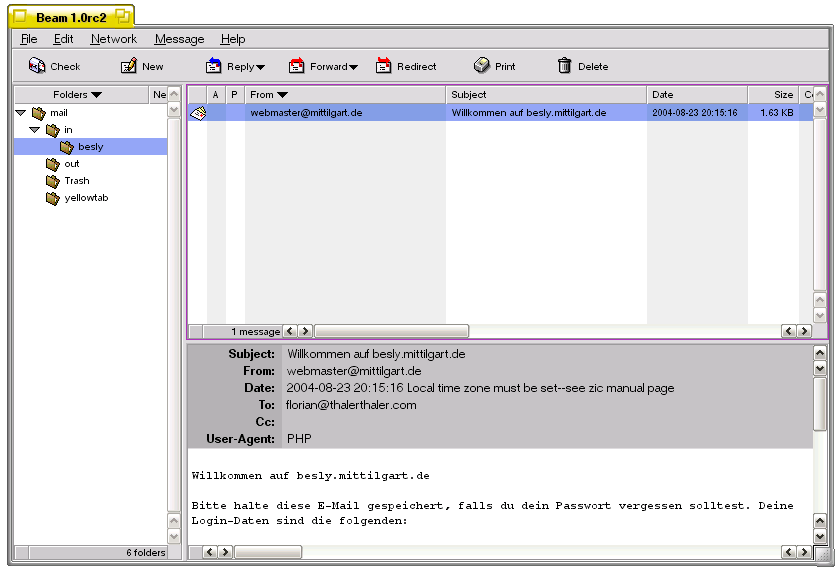Delete the message using the trash icon
Image resolution: width=838 pixels, height=571 pixels.
pyautogui.click(x=565, y=66)
